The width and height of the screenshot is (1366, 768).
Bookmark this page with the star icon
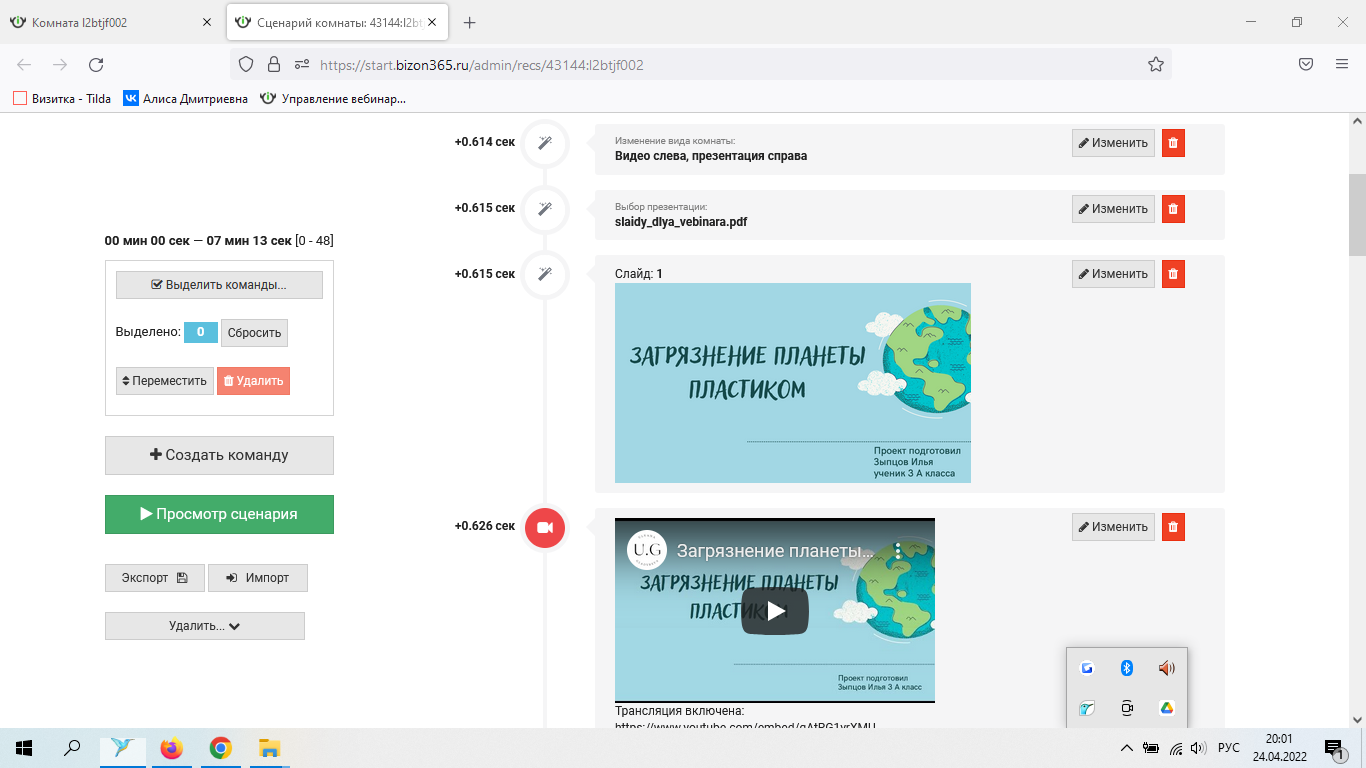(1155, 64)
